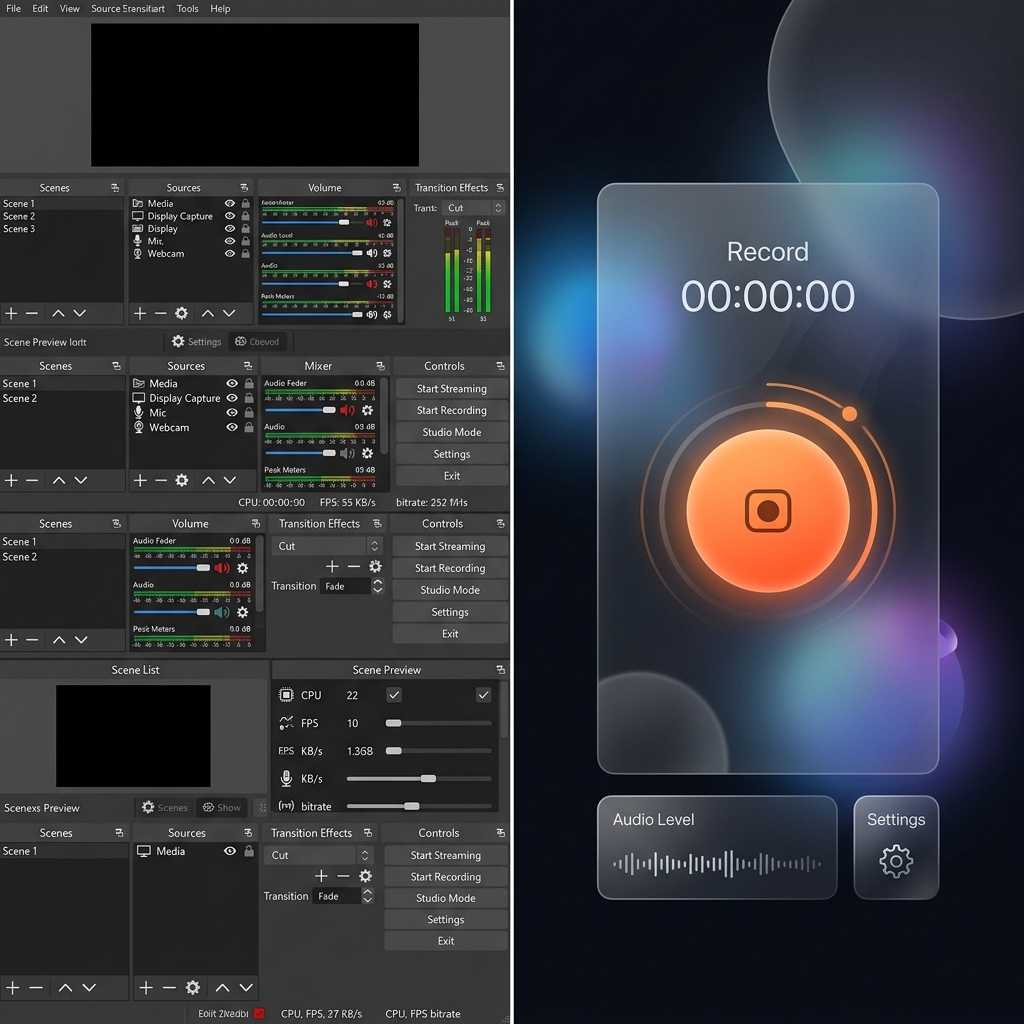This screenshot has height=1024, width=1024.
Task: Click the CPU chip icon in Scene Preview
Action: point(286,695)
